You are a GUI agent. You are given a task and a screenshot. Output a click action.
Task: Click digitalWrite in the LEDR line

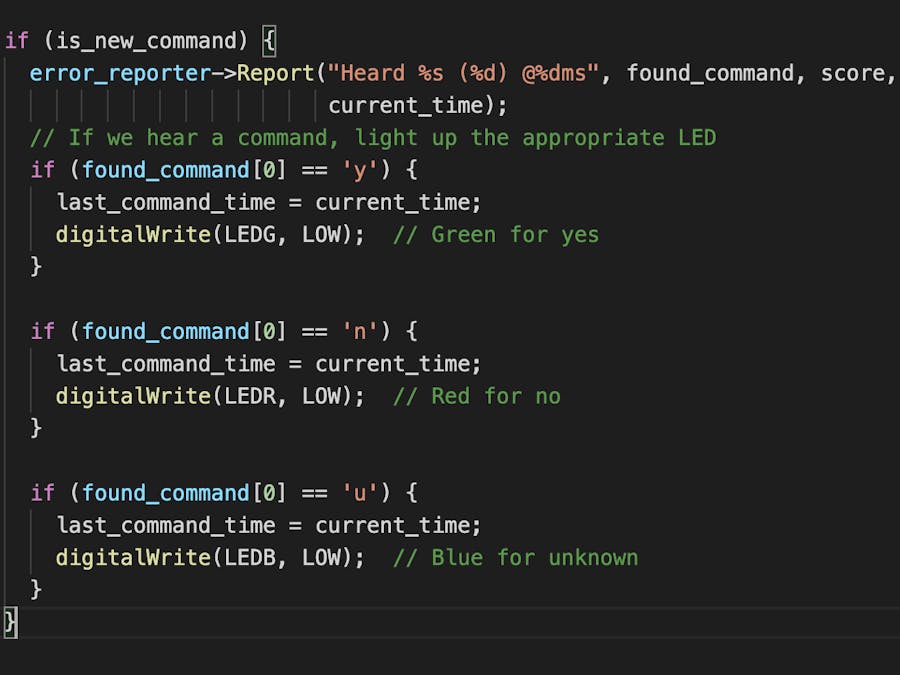pos(133,396)
